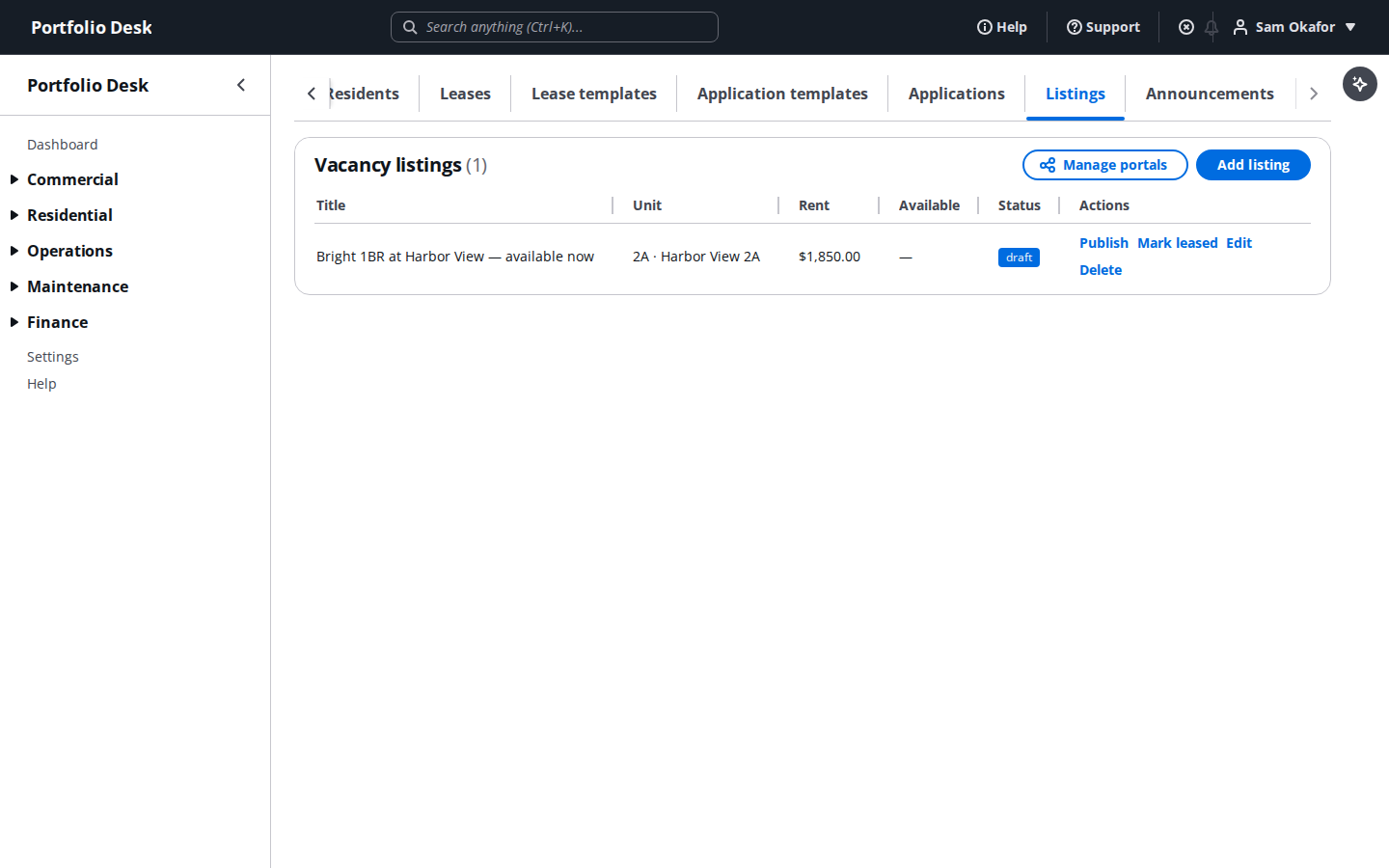This screenshot has height=868, width=1389.
Task: Publish the Harbor View listing
Action: click(x=1103, y=243)
